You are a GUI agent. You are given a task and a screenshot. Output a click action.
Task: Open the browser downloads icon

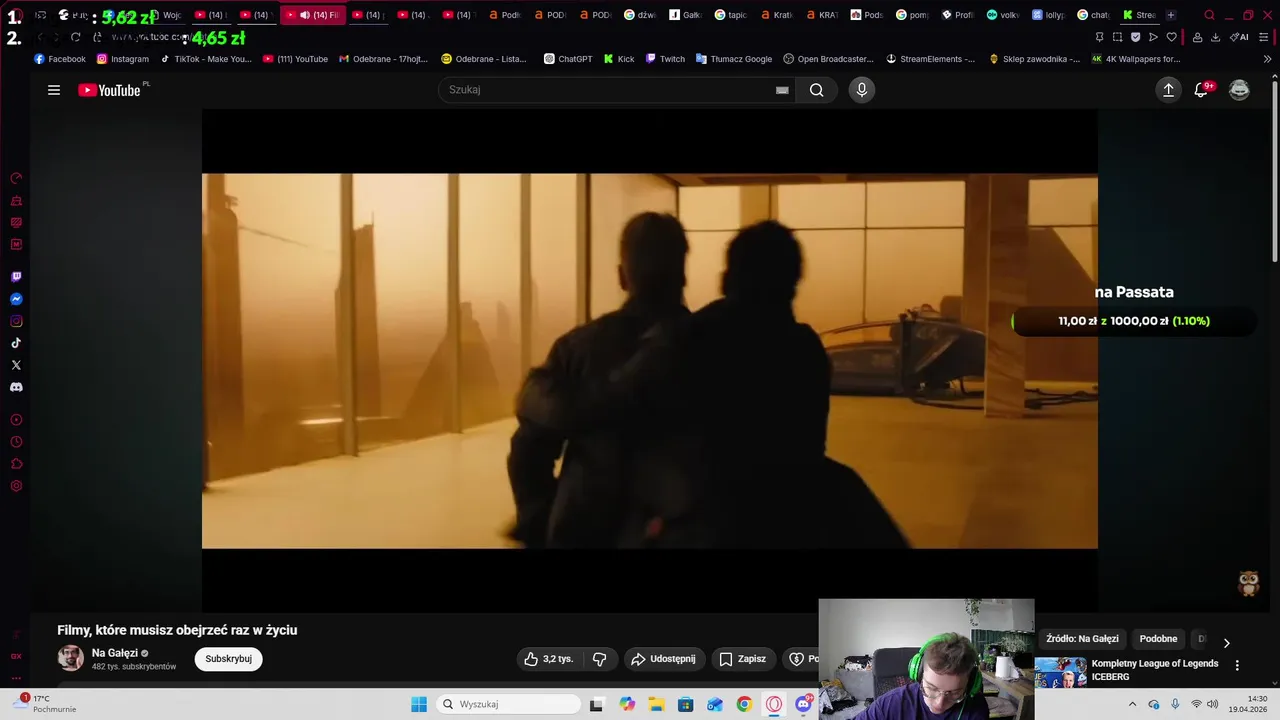tap(1215, 37)
